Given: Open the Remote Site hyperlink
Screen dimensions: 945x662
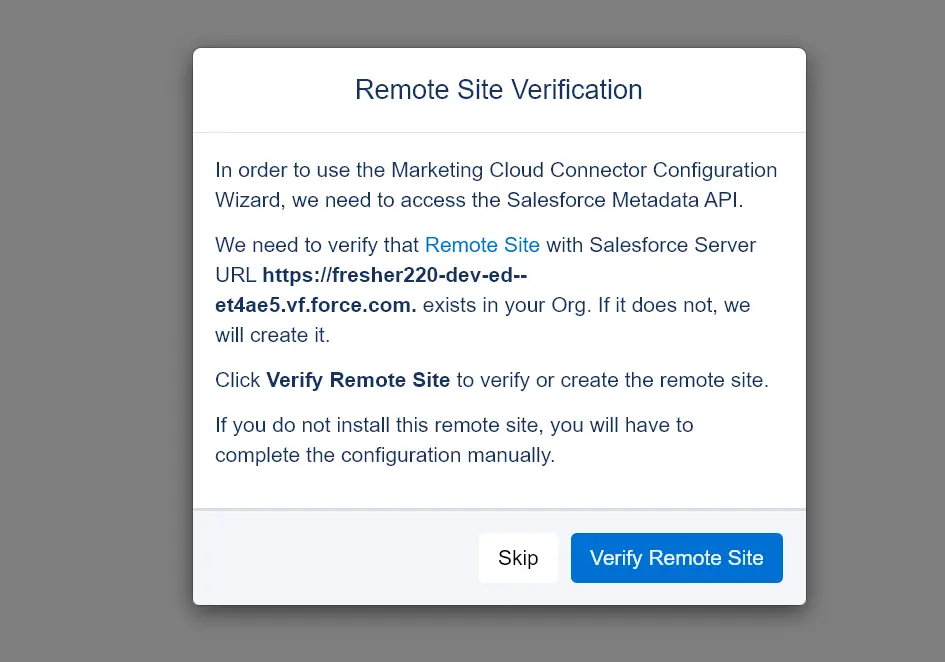Looking at the screenshot, I should pos(482,245).
